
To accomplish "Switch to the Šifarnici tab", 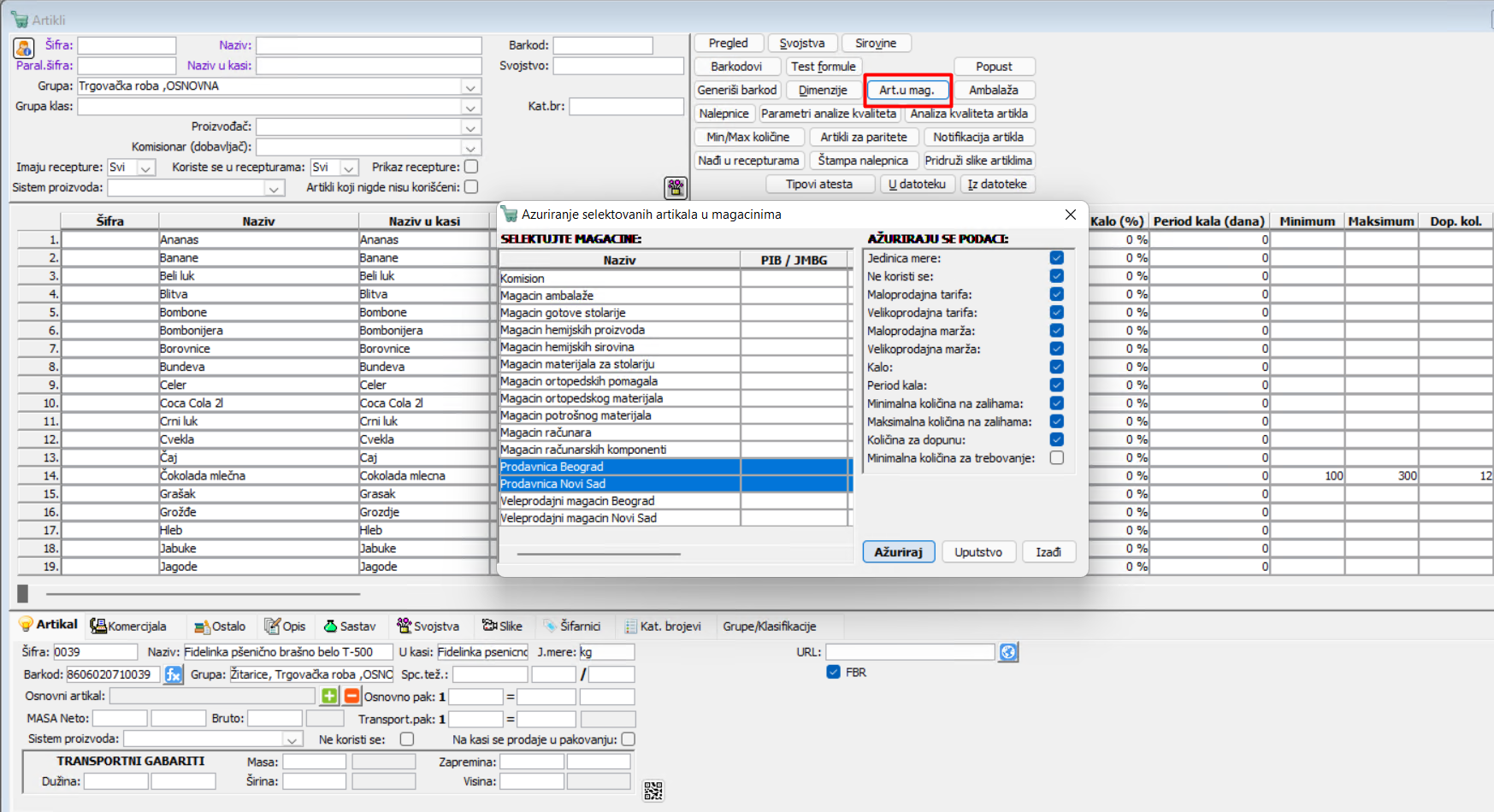I will click(x=571, y=627).
